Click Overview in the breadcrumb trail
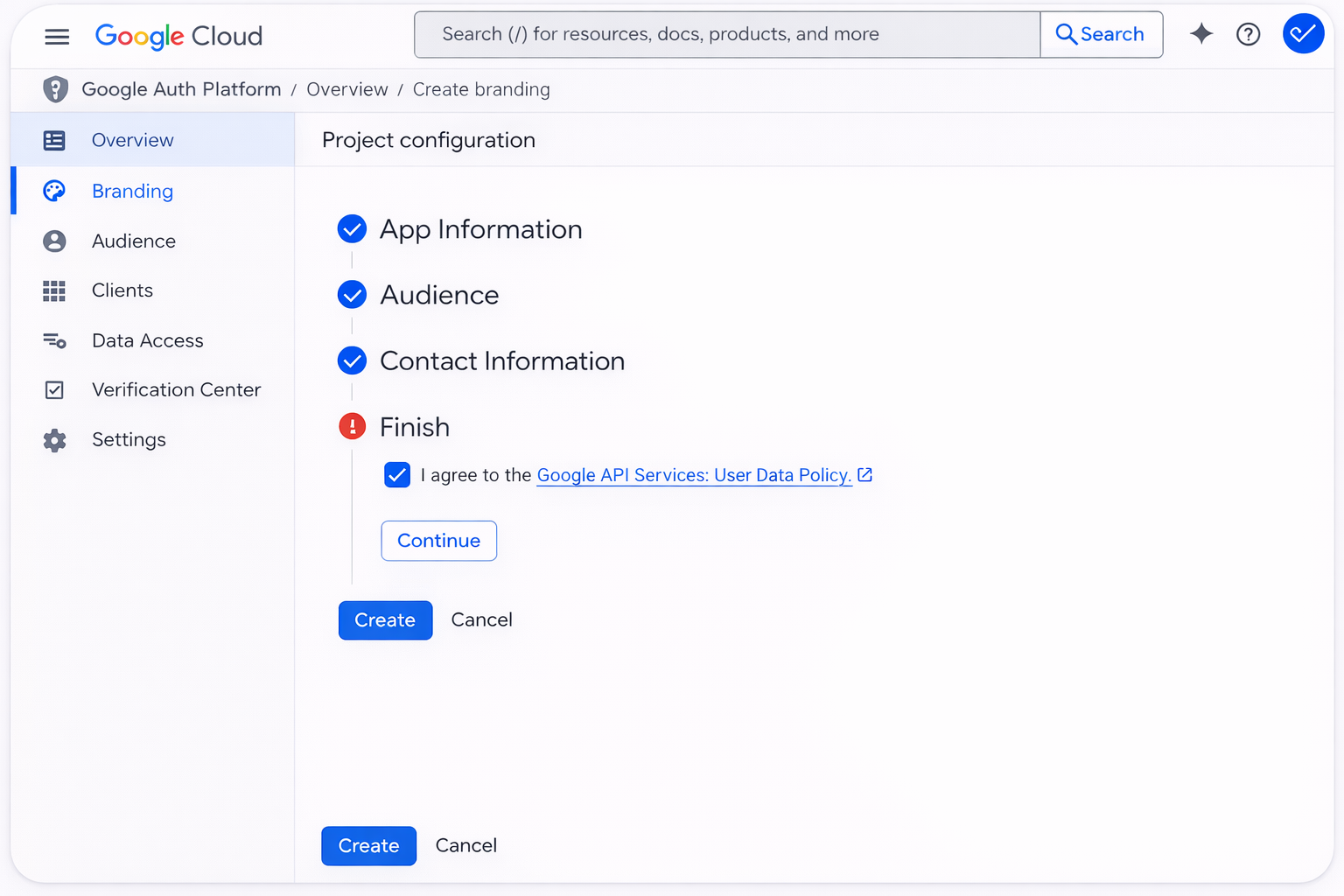This screenshot has width=1344, height=896. click(346, 89)
